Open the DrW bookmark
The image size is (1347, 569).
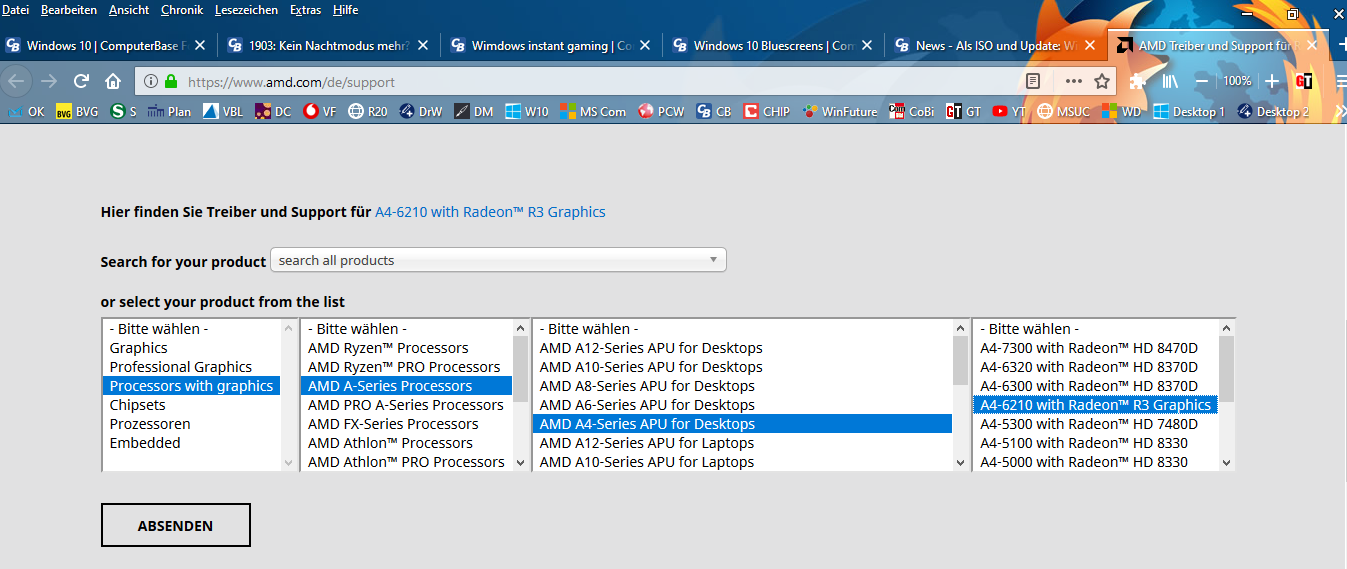(x=421, y=112)
